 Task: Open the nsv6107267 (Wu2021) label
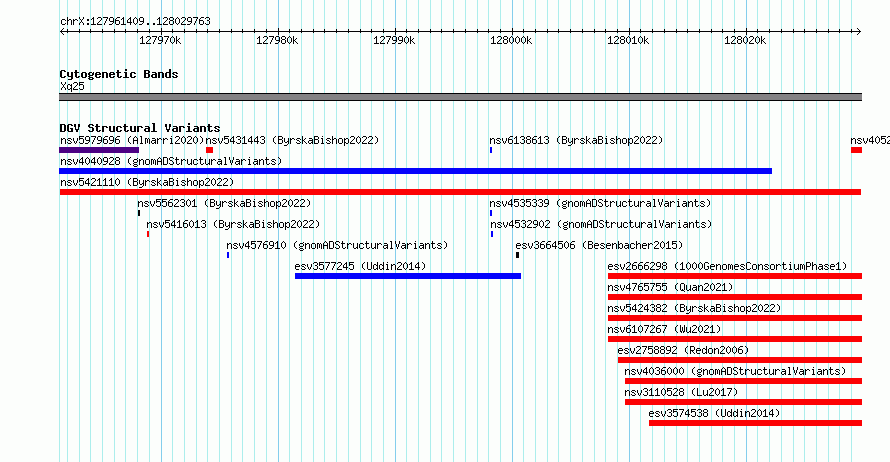pyautogui.click(x=664, y=329)
